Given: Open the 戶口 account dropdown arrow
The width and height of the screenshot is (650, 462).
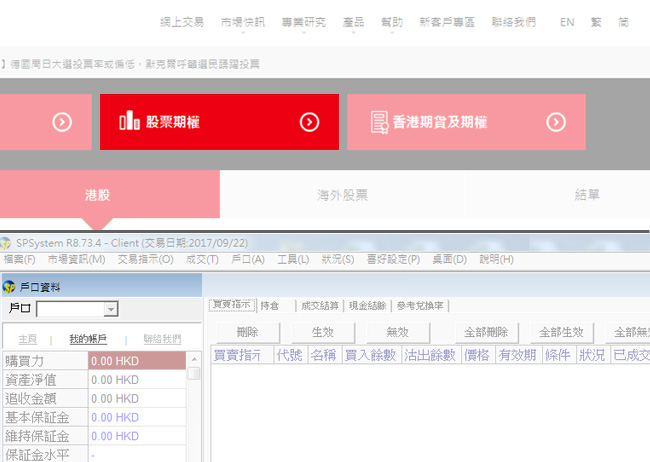Looking at the screenshot, I should click(x=111, y=309).
